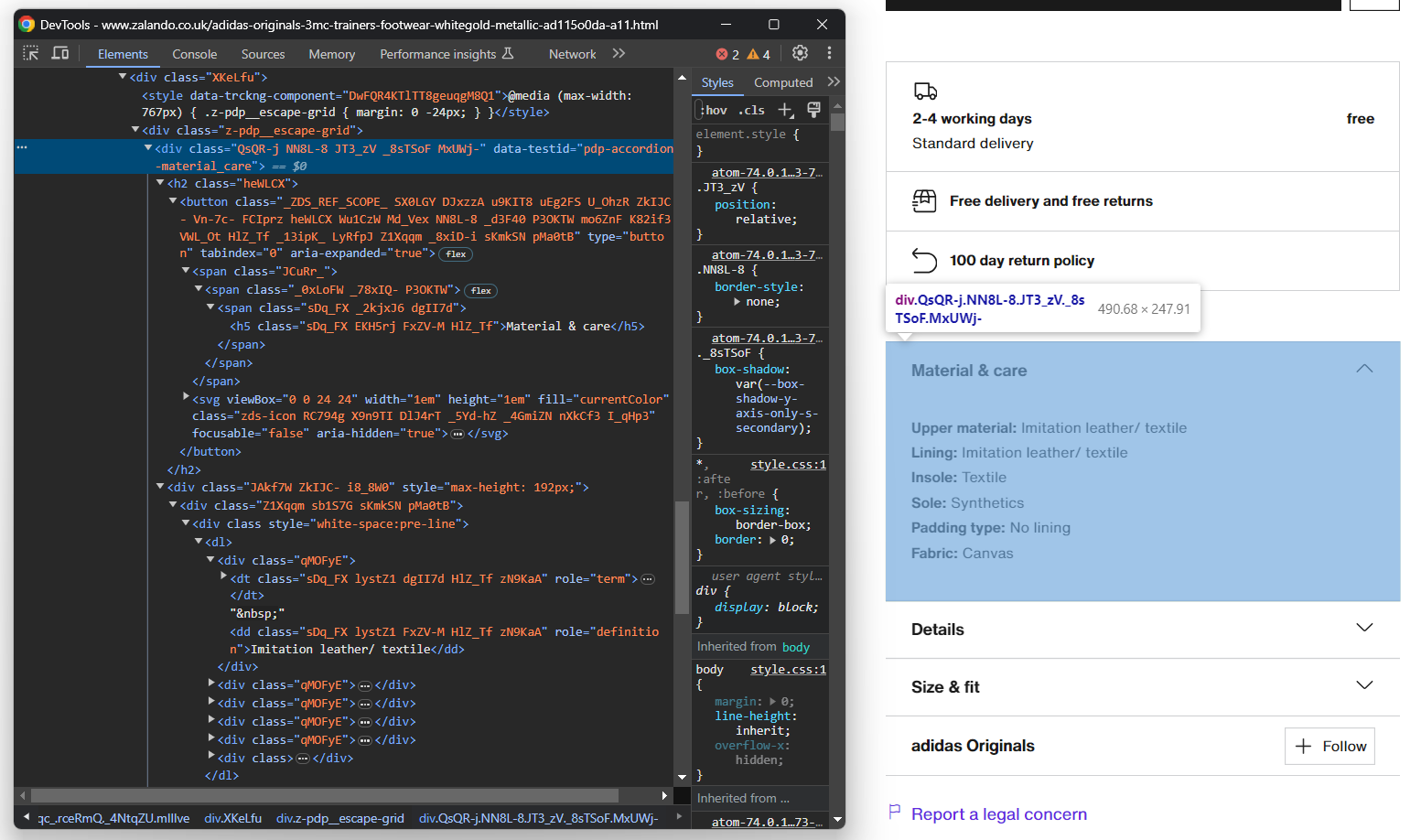This screenshot has height=840, width=1421.
Task: Click the horizontal scrollbar in the Elements panel
Action: pyautogui.click(x=325, y=795)
